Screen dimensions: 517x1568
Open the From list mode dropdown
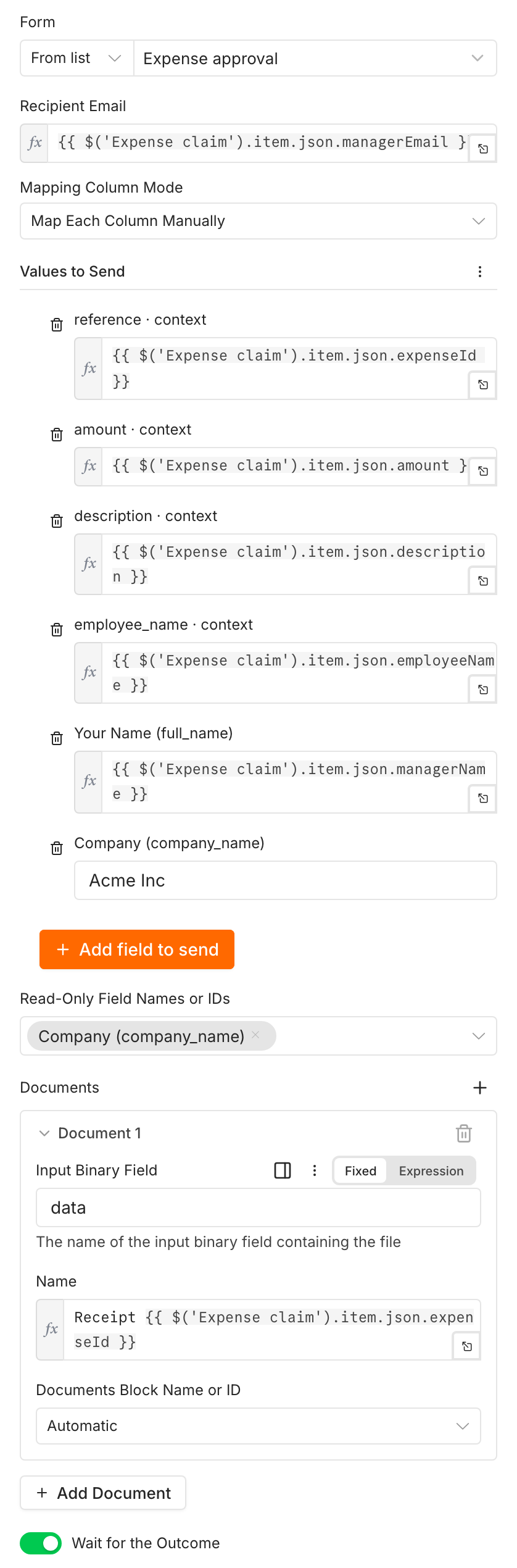[x=77, y=58]
